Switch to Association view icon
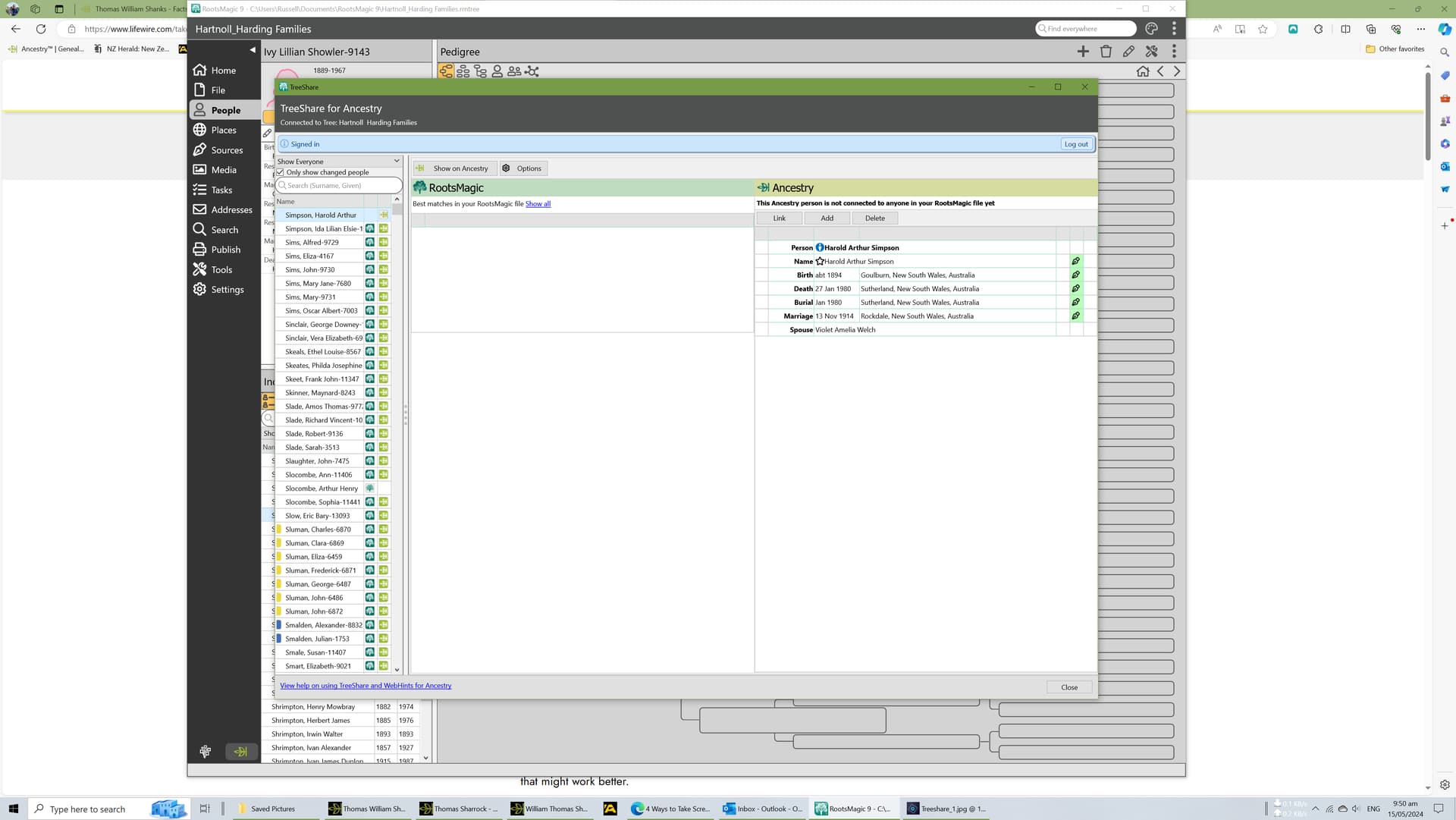The width and height of the screenshot is (1456, 820). tap(532, 71)
